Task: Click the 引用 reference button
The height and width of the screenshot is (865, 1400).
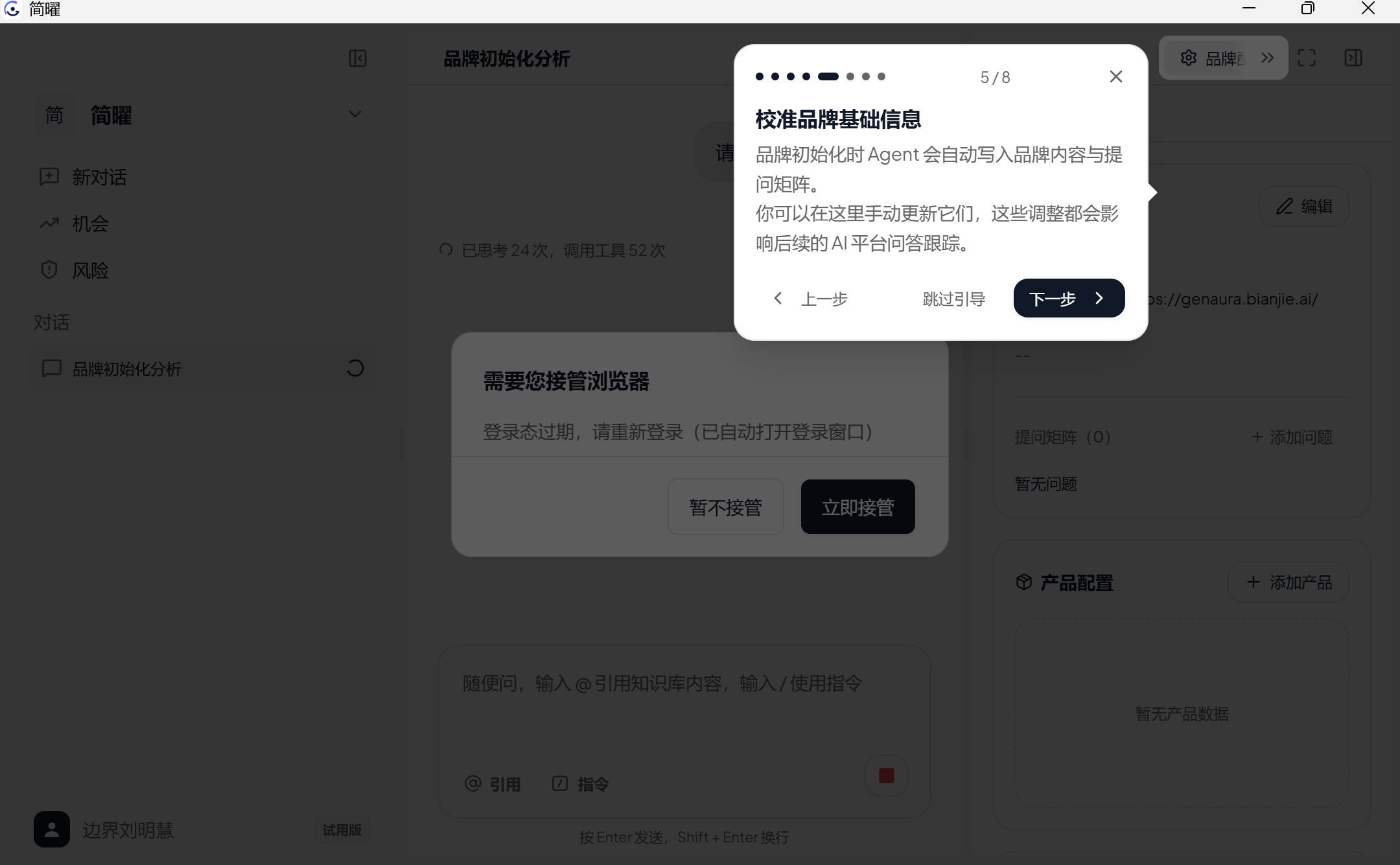Action: click(x=493, y=784)
